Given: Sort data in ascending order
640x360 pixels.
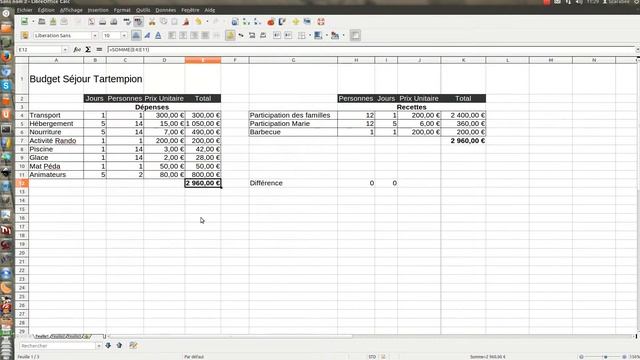Looking at the screenshot, I should click(246, 22).
